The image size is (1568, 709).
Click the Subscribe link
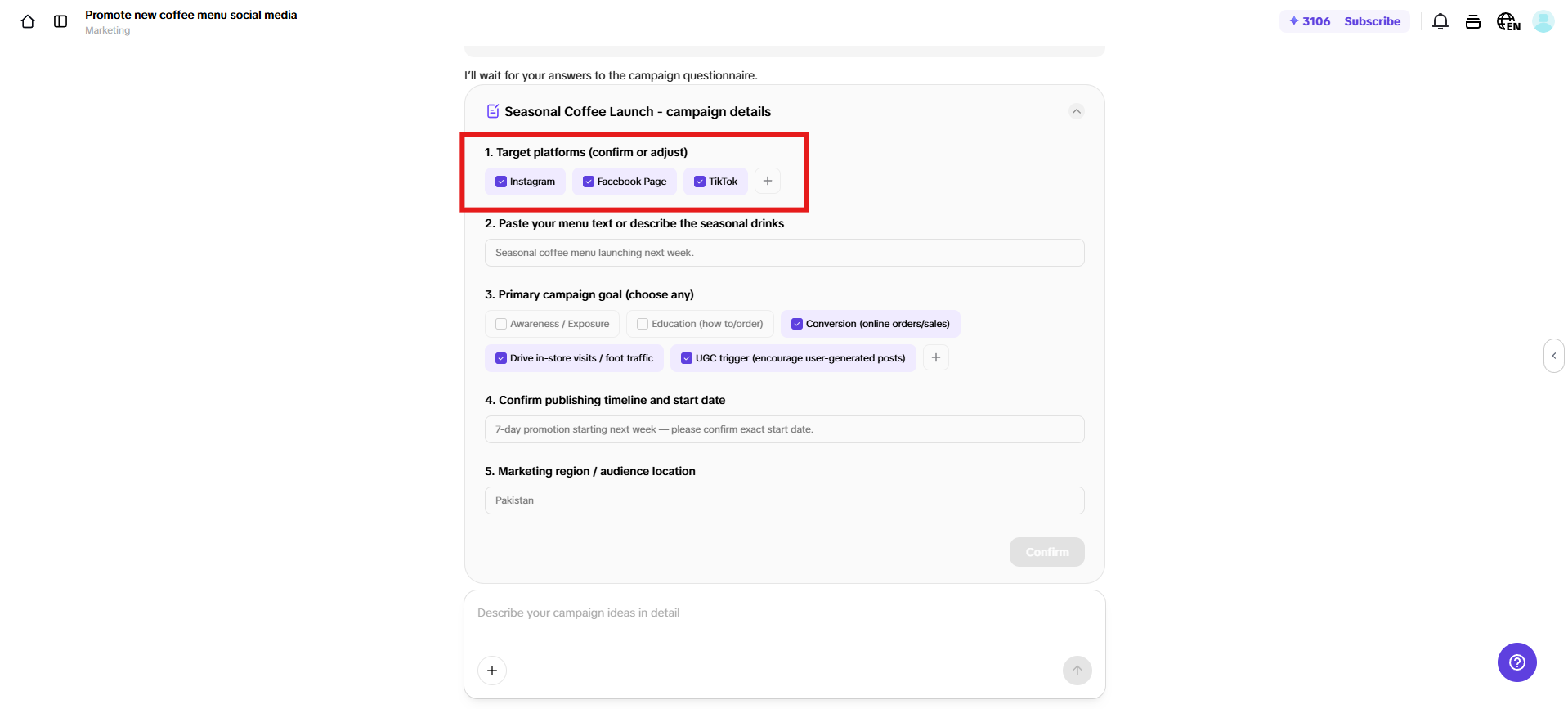click(1372, 21)
